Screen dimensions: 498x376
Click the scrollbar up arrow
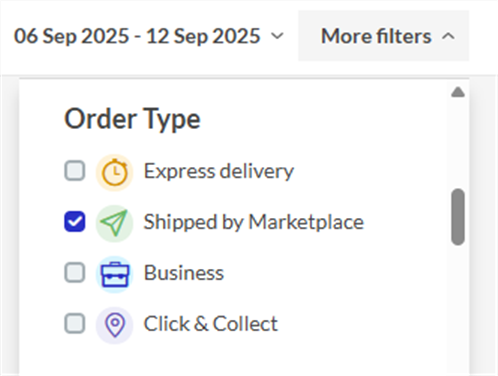tap(458, 92)
